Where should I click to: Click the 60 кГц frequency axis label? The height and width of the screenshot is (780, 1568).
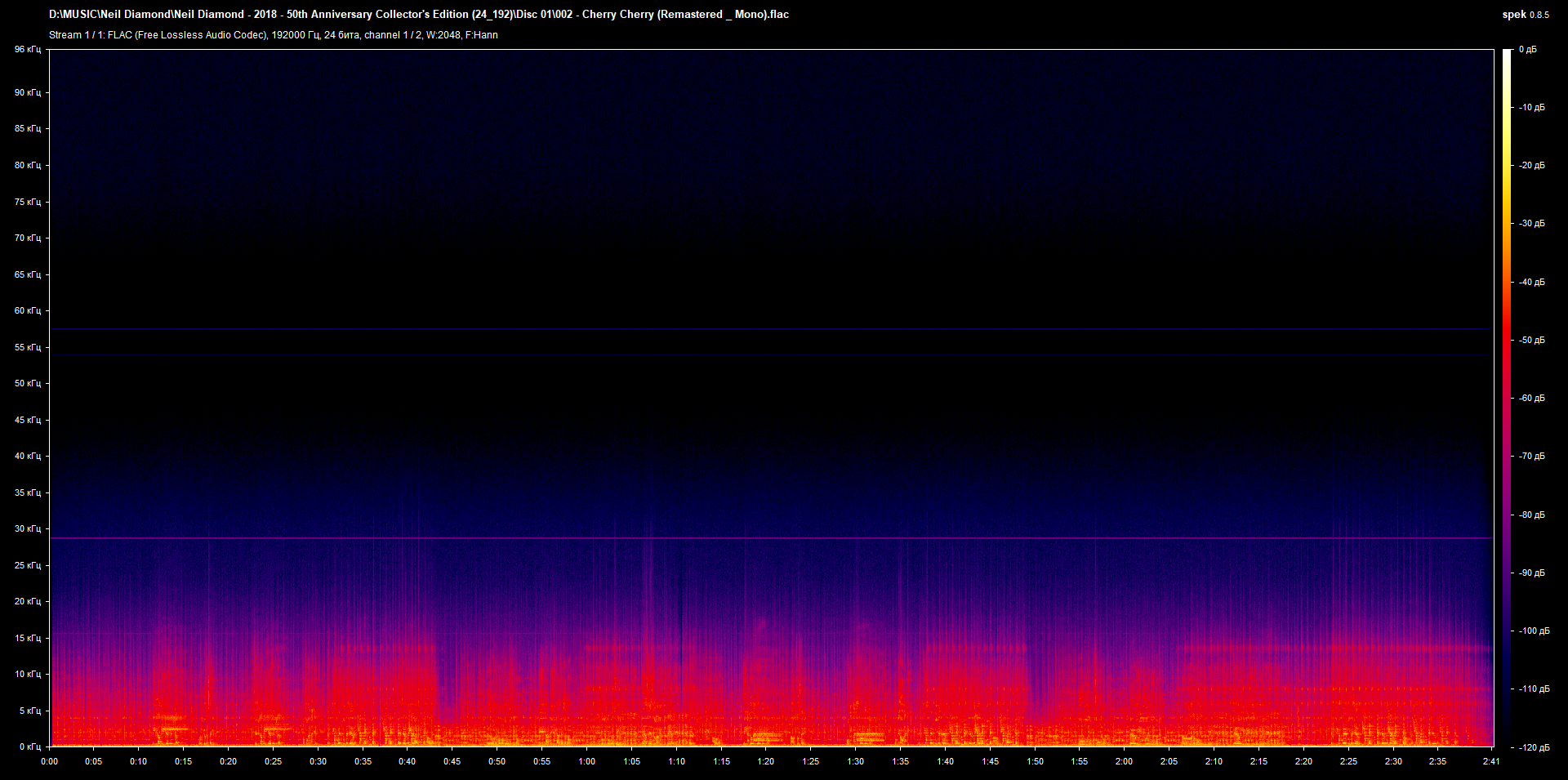click(27, 310)
